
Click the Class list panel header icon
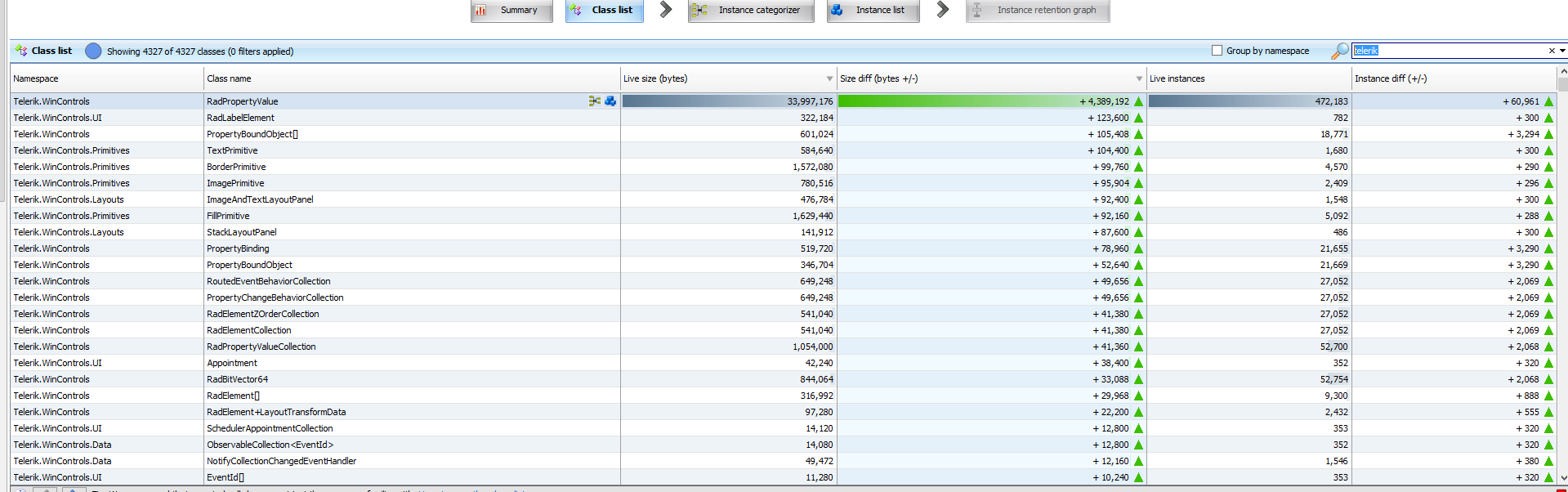click(x=21, y=51)
